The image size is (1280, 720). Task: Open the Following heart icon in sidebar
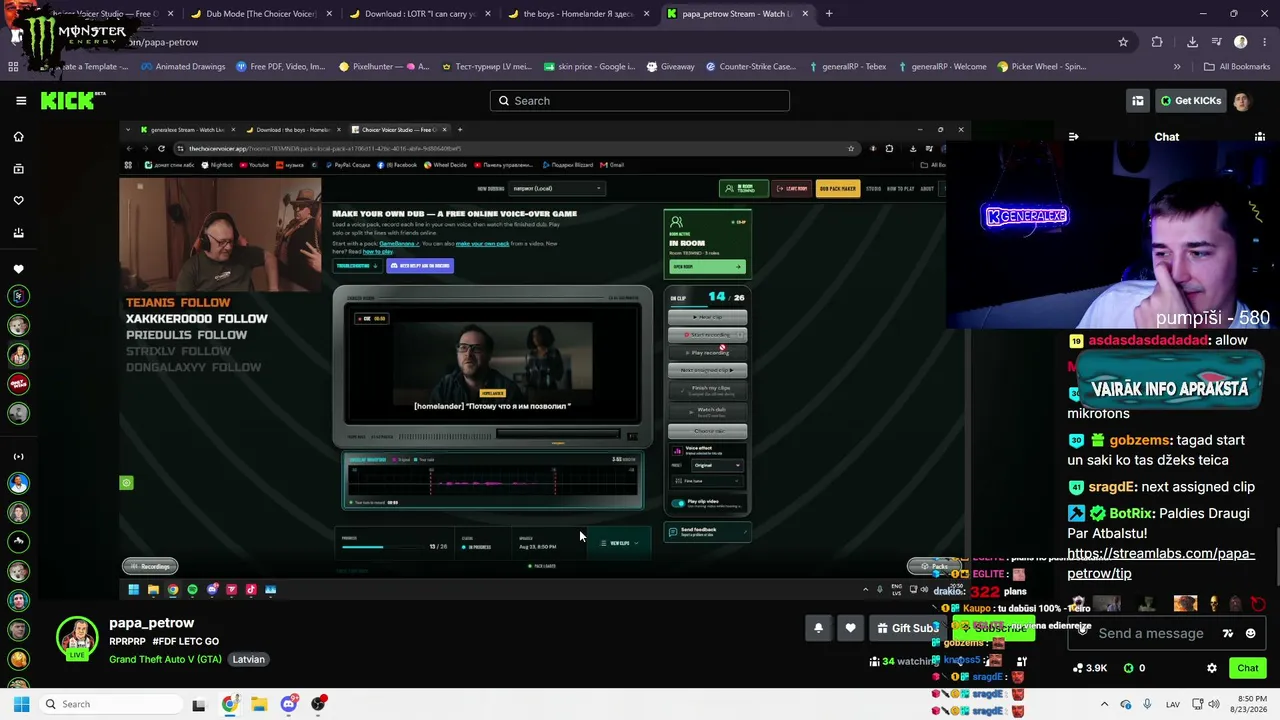[x=18, y=201]
